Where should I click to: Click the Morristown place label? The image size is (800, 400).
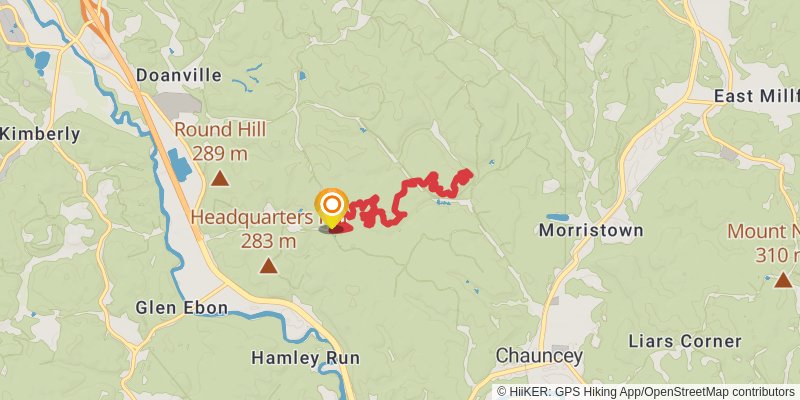(591, 230)
